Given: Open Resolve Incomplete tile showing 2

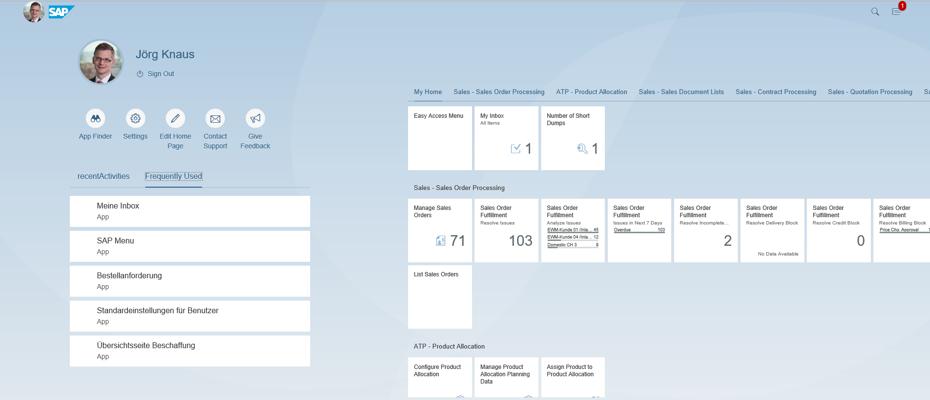Looking at the screenshot, I should 706,230.
